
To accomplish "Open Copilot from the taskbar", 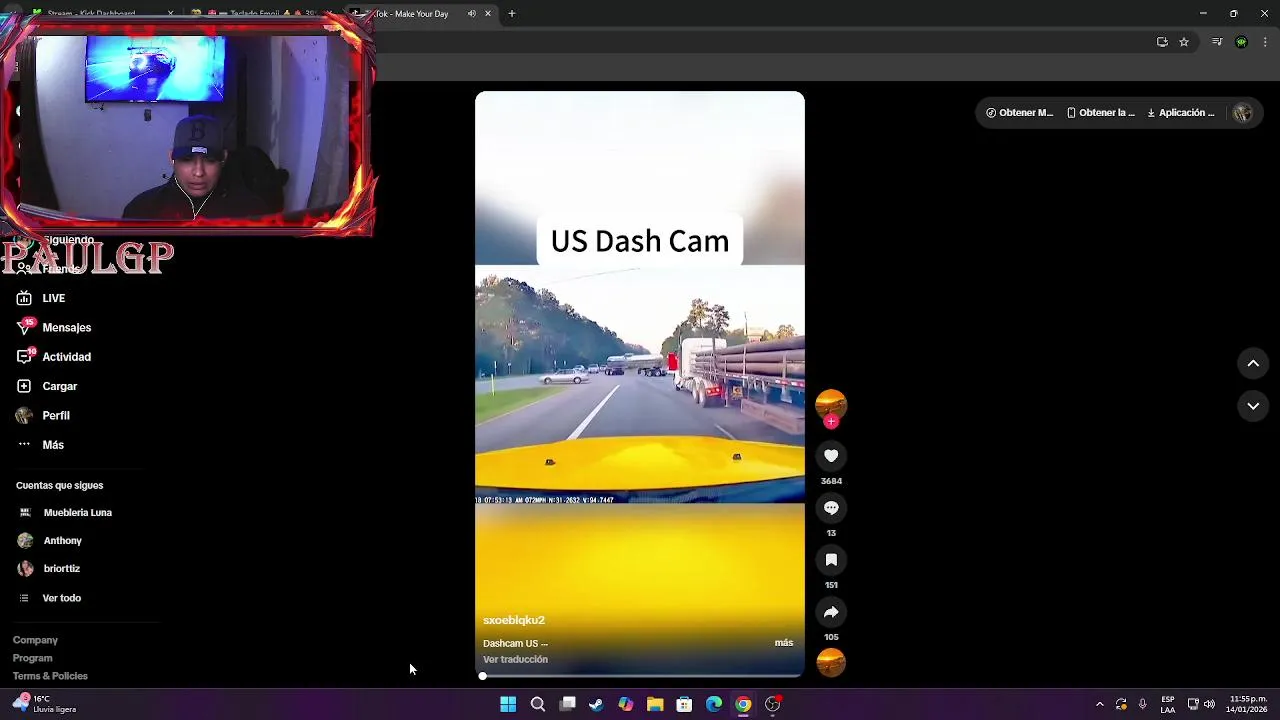I will (626, 704).
